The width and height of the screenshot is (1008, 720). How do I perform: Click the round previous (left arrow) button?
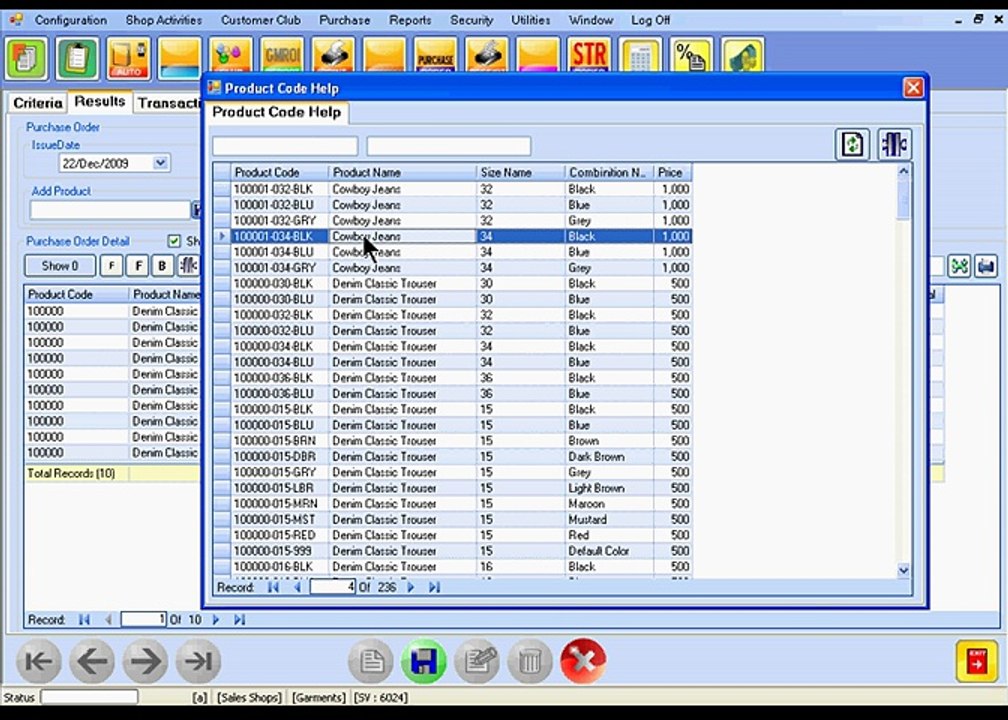(x=92, y=661)
